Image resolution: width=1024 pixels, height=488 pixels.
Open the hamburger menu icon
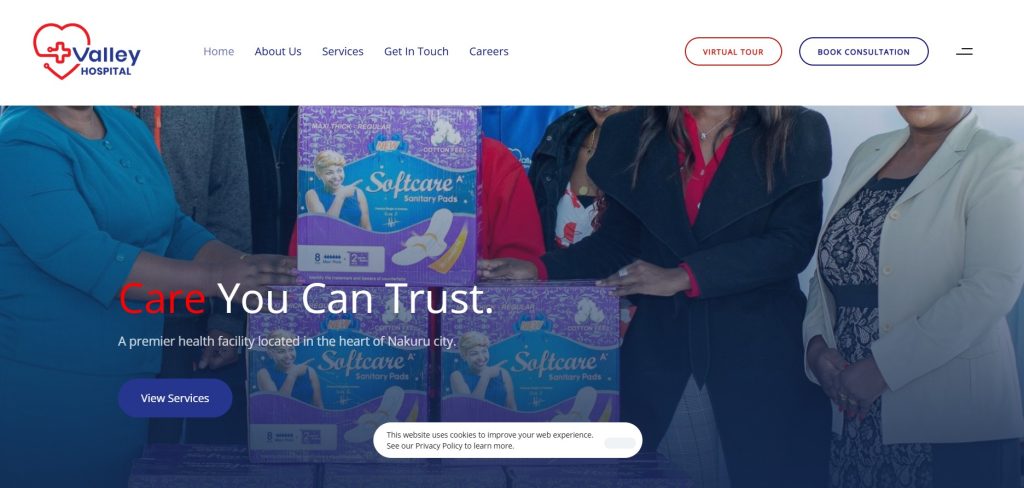pos(964,52)
